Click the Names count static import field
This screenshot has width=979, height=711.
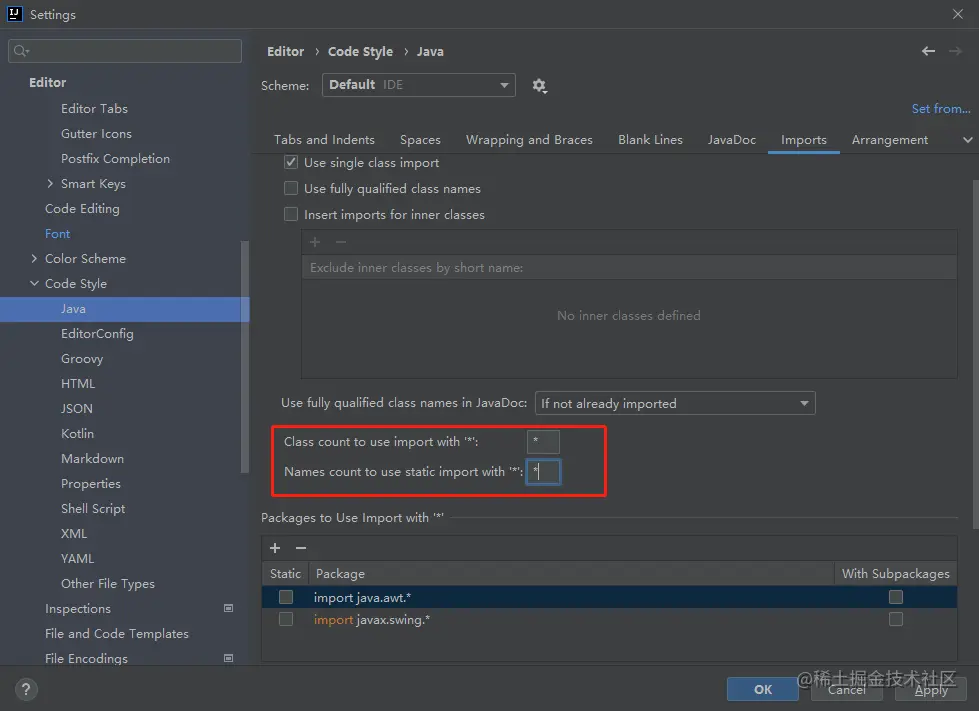click(543, 471)
